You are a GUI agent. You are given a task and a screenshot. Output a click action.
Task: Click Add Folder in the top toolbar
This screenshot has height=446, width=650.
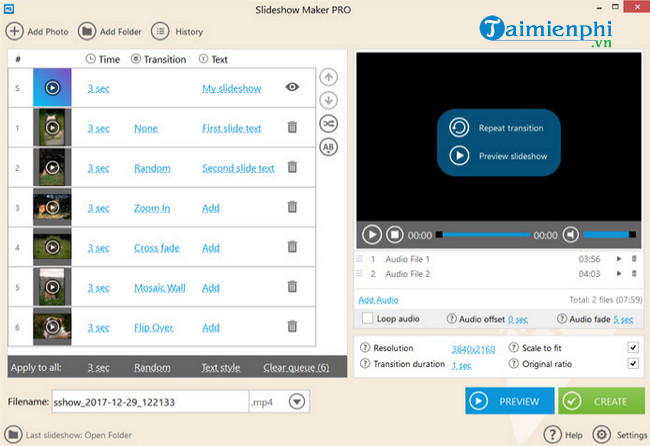pos(110,31)
